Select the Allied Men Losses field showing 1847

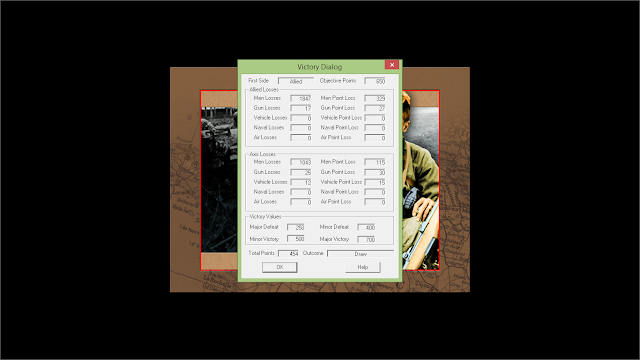[x=301, y=98]
